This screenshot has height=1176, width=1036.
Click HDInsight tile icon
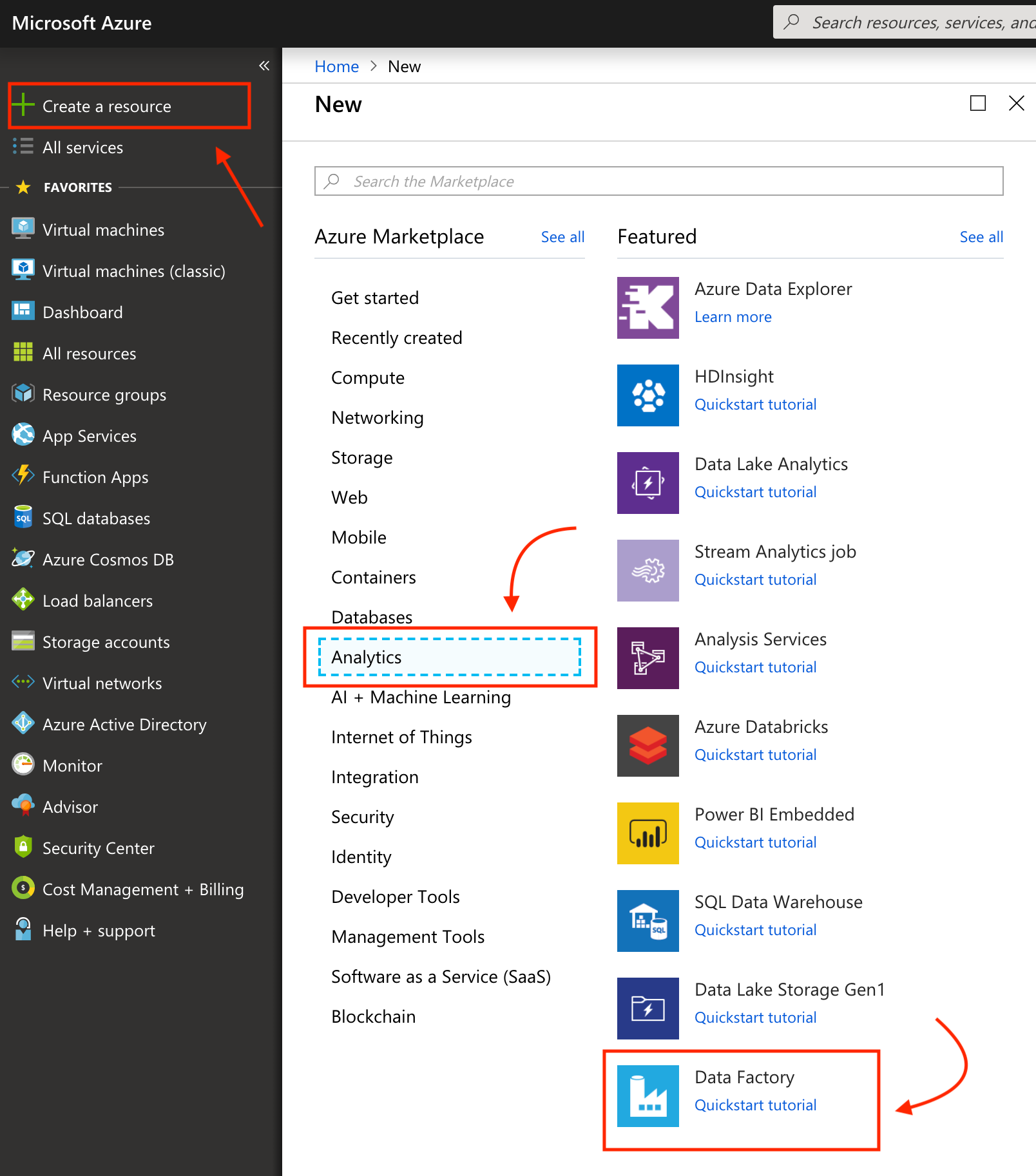(647, 395)
